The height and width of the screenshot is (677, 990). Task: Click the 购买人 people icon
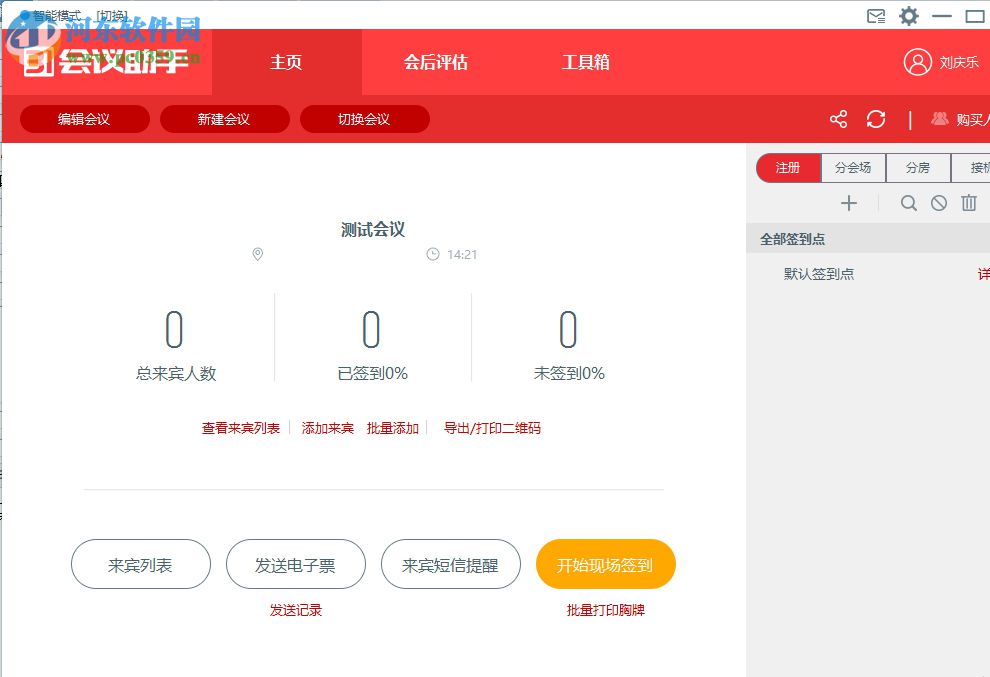coord(938,119)
